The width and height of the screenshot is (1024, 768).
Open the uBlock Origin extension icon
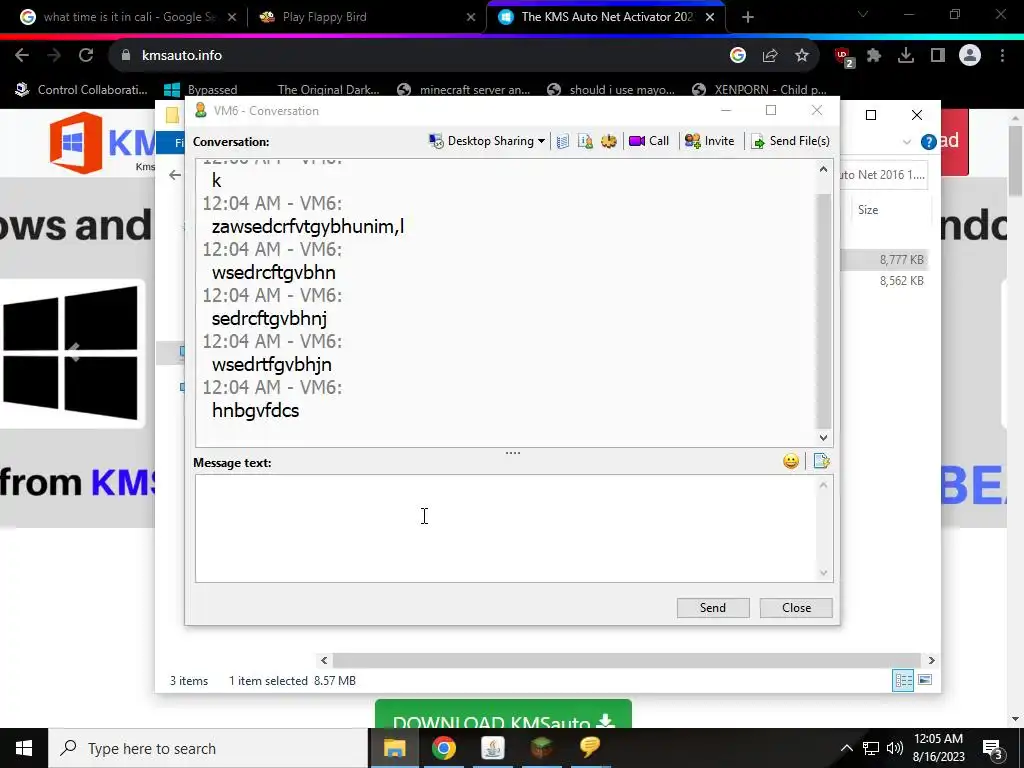click(844, 57)
